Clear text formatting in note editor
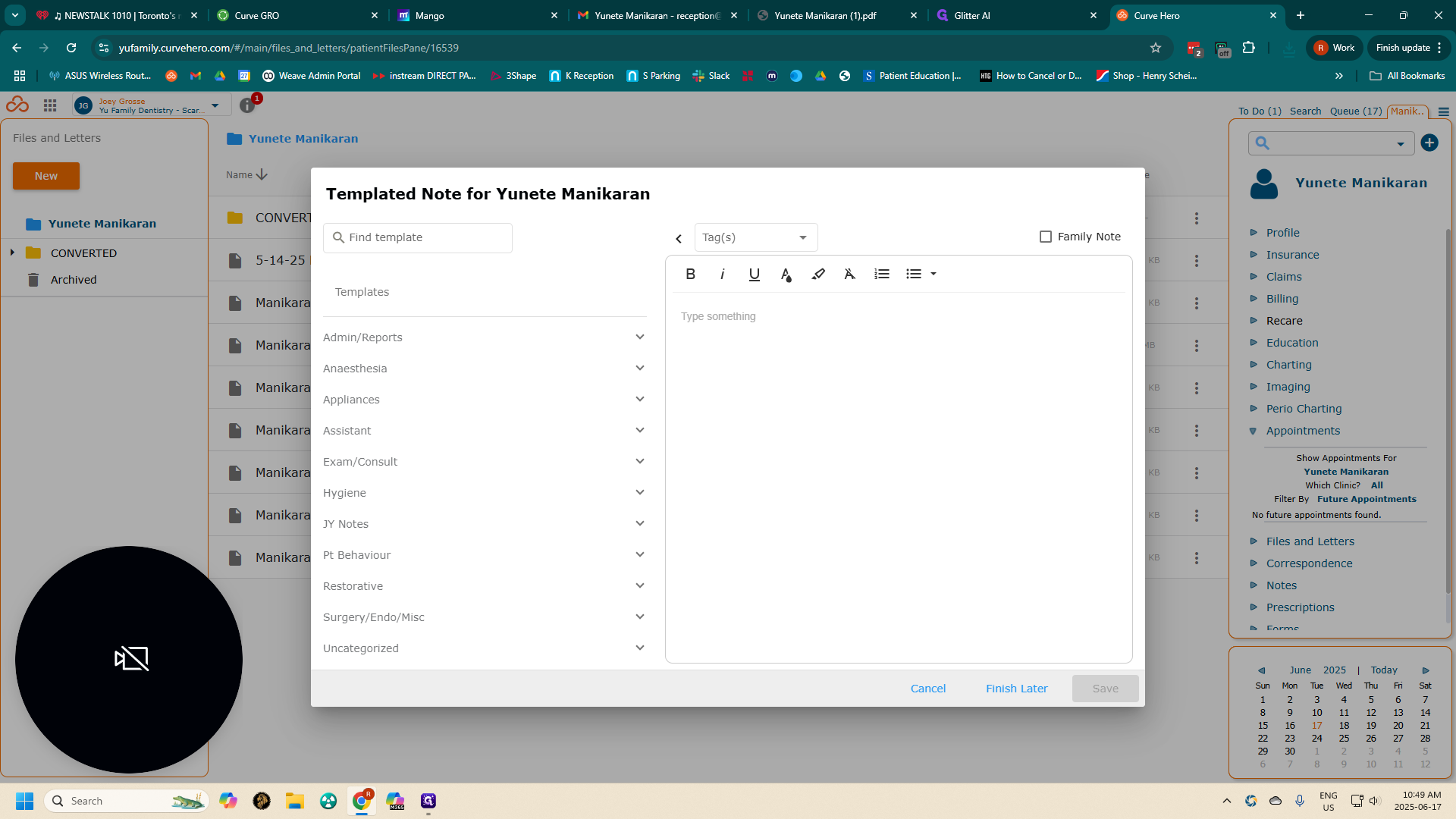The image size is (1456, 819). (x=850, y=275)
